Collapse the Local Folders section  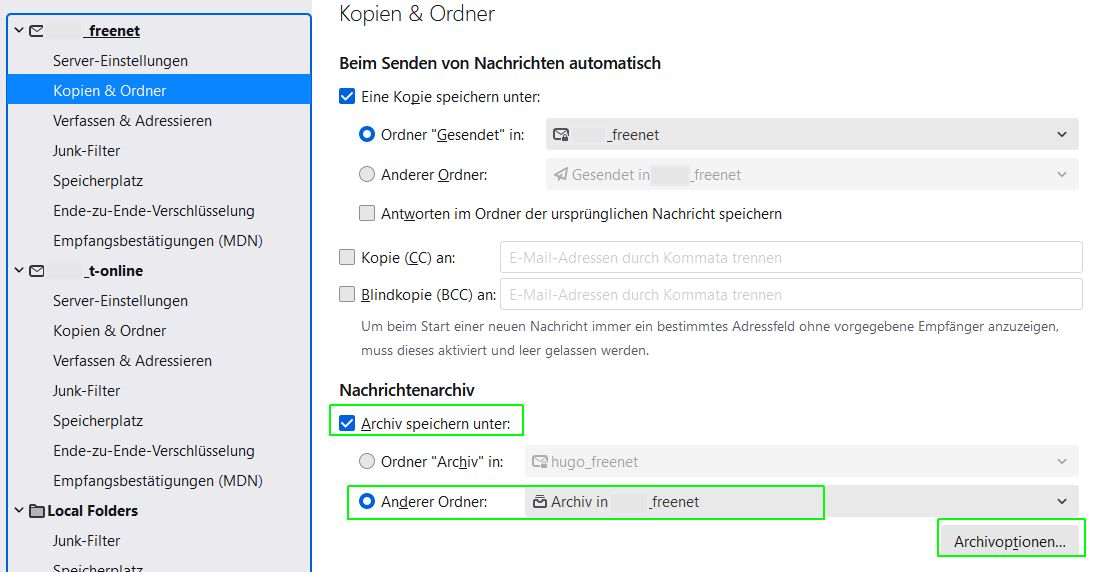[18, 511]
